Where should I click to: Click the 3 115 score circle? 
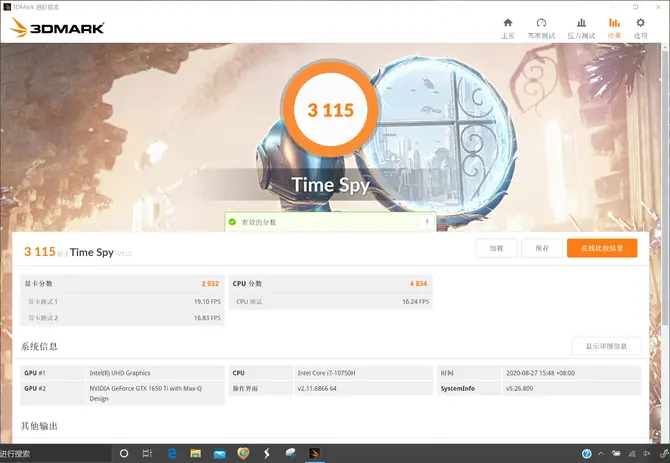330,110
